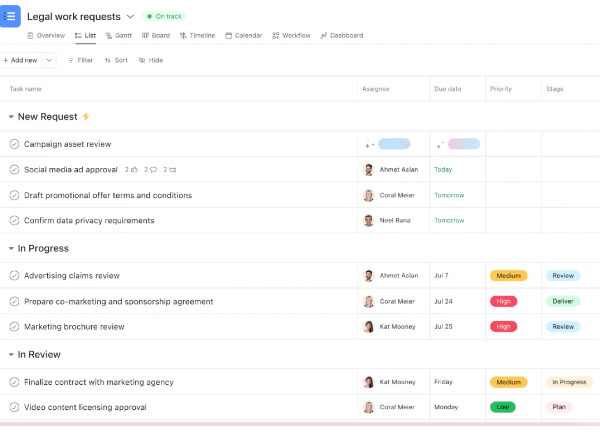Open the Dashboard tab
This screenshot has width=600, height=433.
coord(341,36)
